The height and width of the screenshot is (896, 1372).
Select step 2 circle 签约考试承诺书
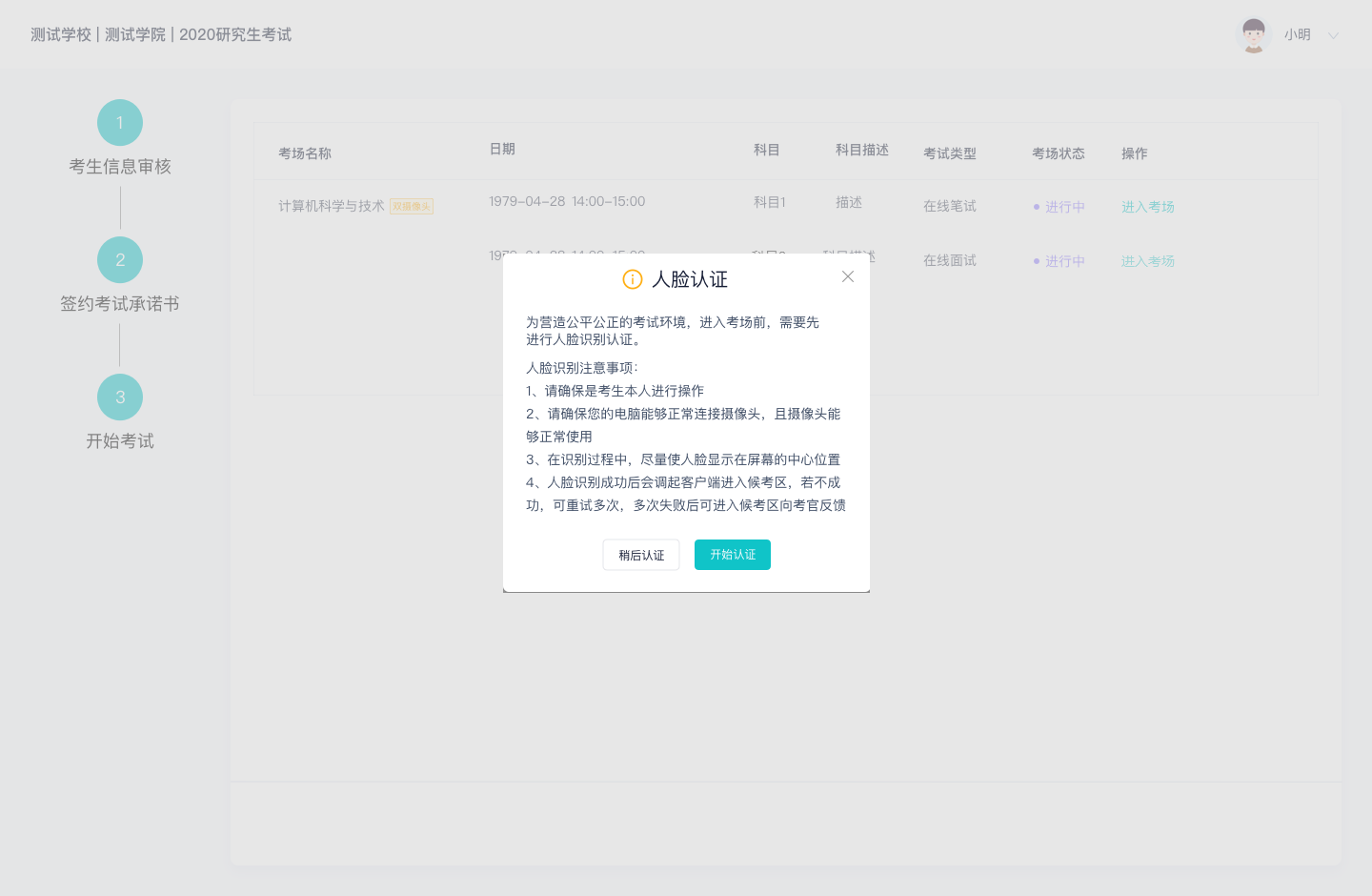[x=120, y=260]
